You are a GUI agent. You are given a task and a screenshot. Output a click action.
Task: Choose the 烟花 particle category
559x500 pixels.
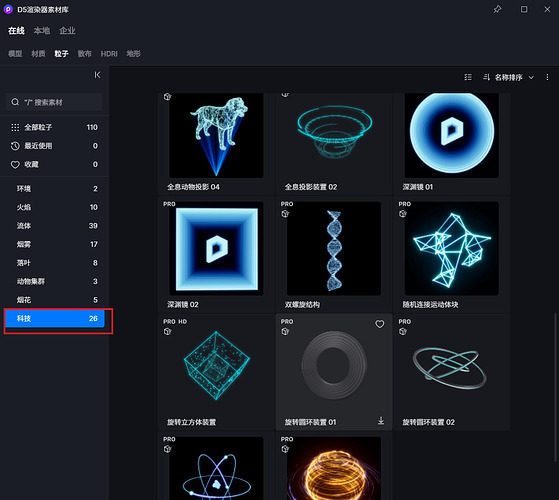[x=54, y=300]
